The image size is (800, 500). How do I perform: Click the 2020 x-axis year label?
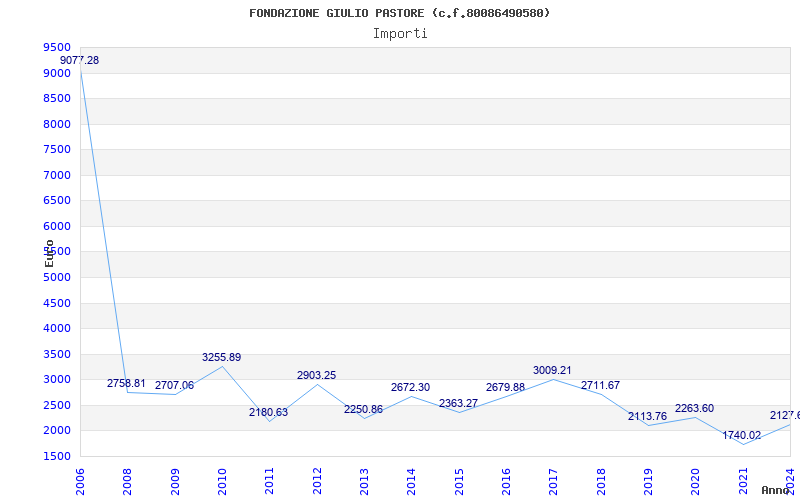(696, 482)
